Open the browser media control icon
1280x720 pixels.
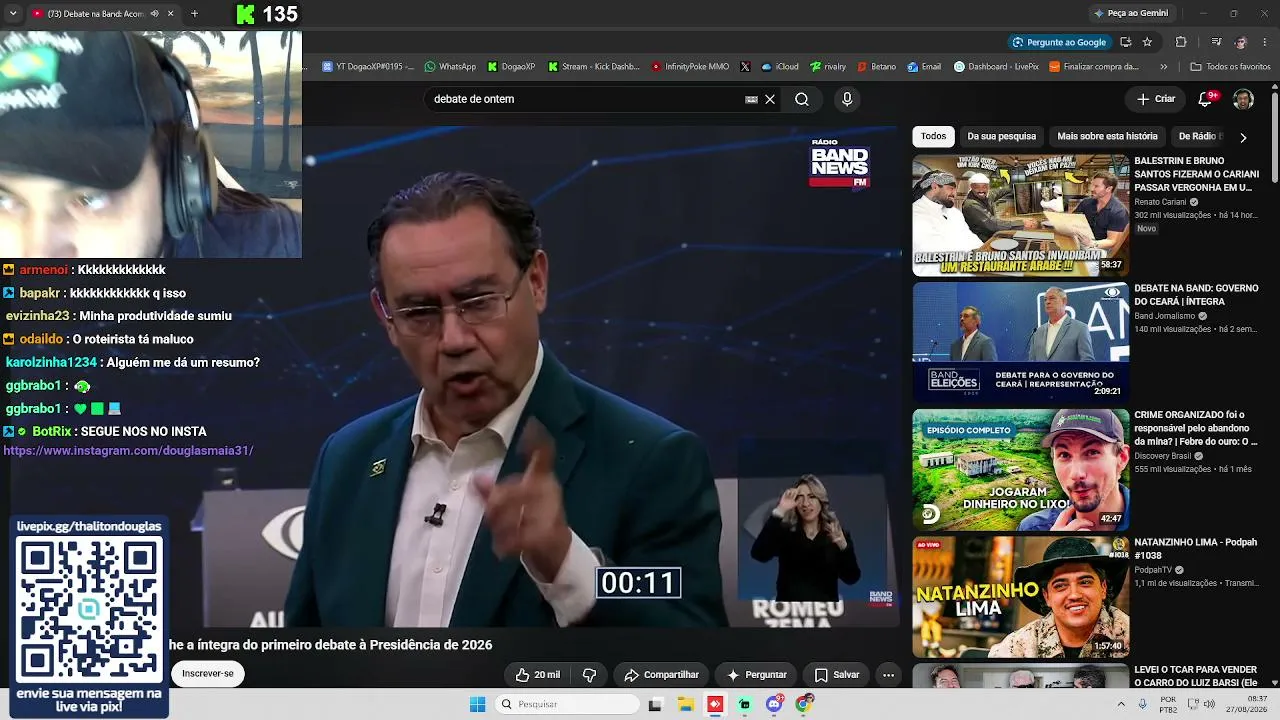tap(1216, 42)
